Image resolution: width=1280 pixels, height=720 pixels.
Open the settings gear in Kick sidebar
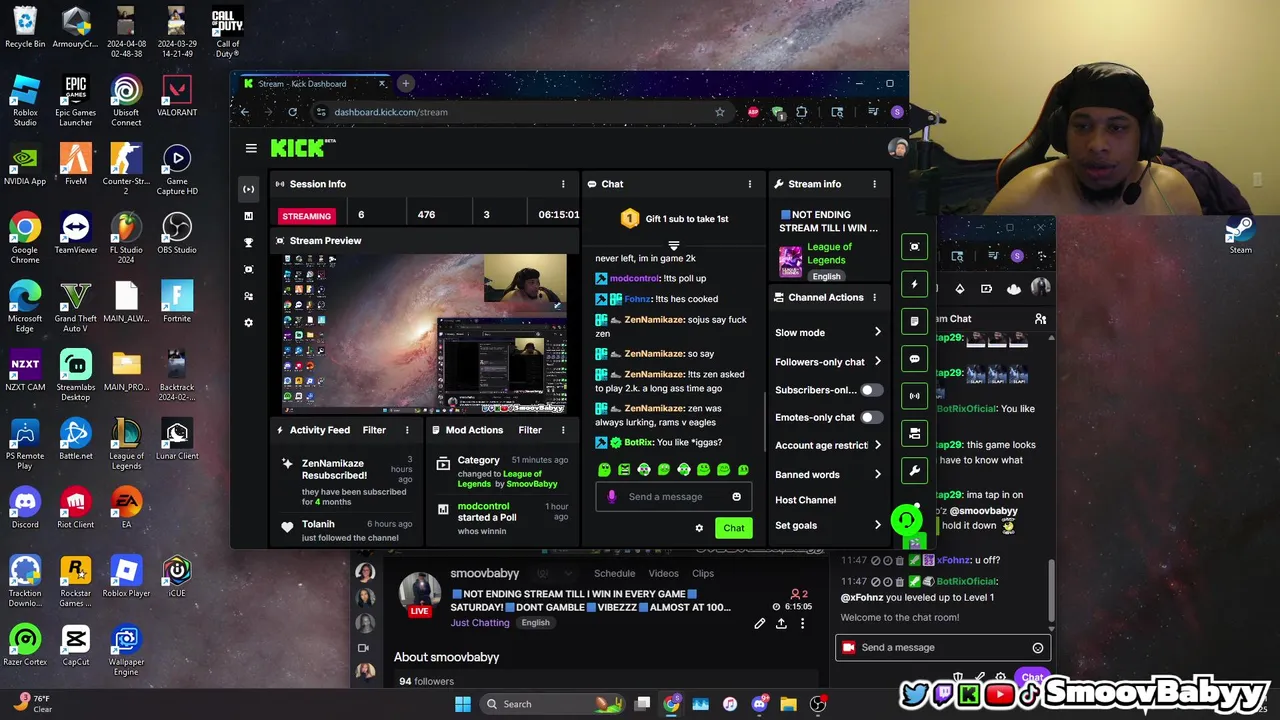coord(249,323)
